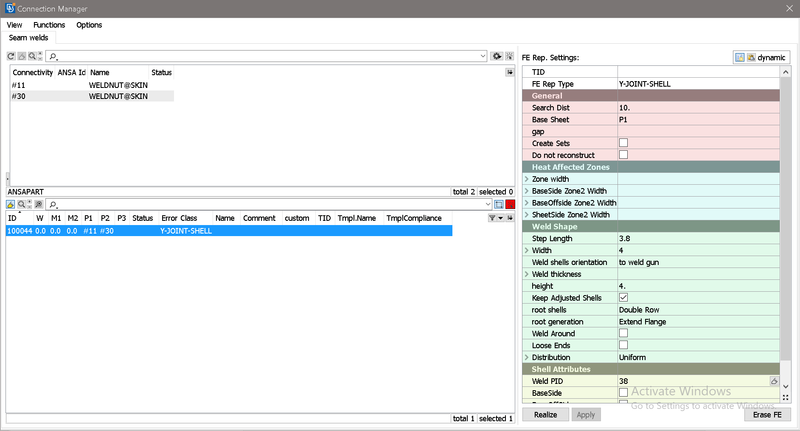This screenshot has width=800, height=431.
Task: Click the Apply button
Action: 586,415
